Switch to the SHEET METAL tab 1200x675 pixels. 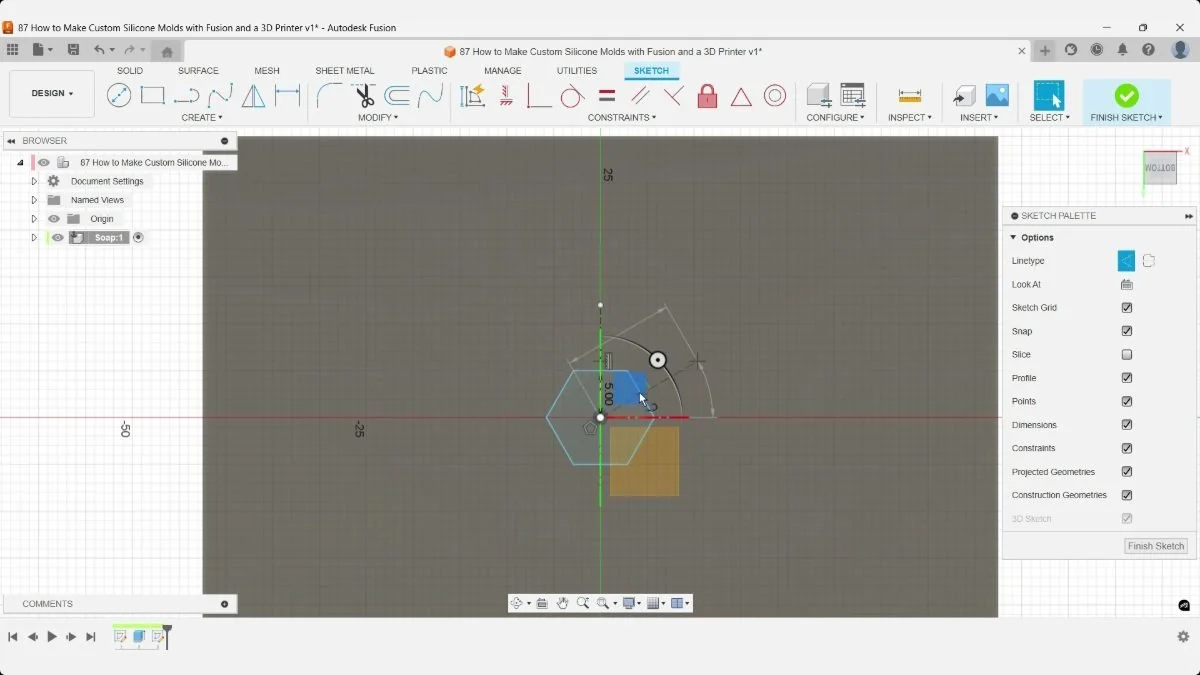[345, 71]
